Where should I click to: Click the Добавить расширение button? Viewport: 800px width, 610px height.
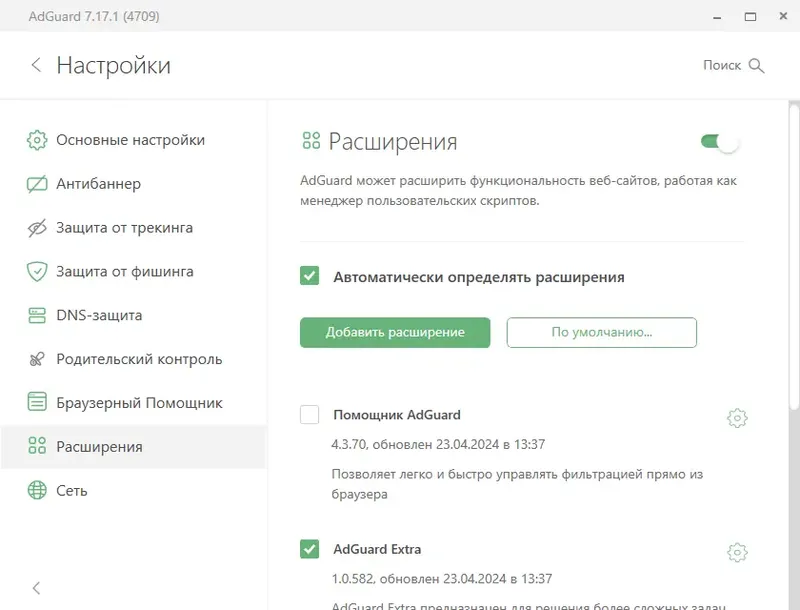pos(394,332)
